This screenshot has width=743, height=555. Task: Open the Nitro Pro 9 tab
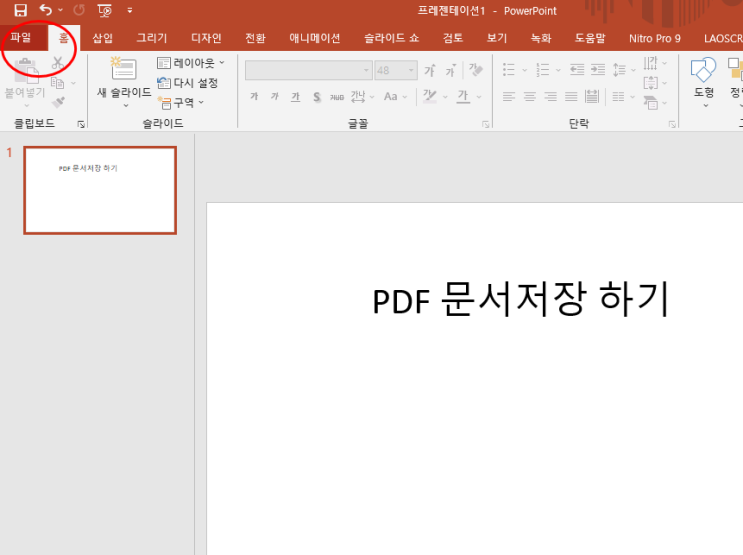click(654, 38)
